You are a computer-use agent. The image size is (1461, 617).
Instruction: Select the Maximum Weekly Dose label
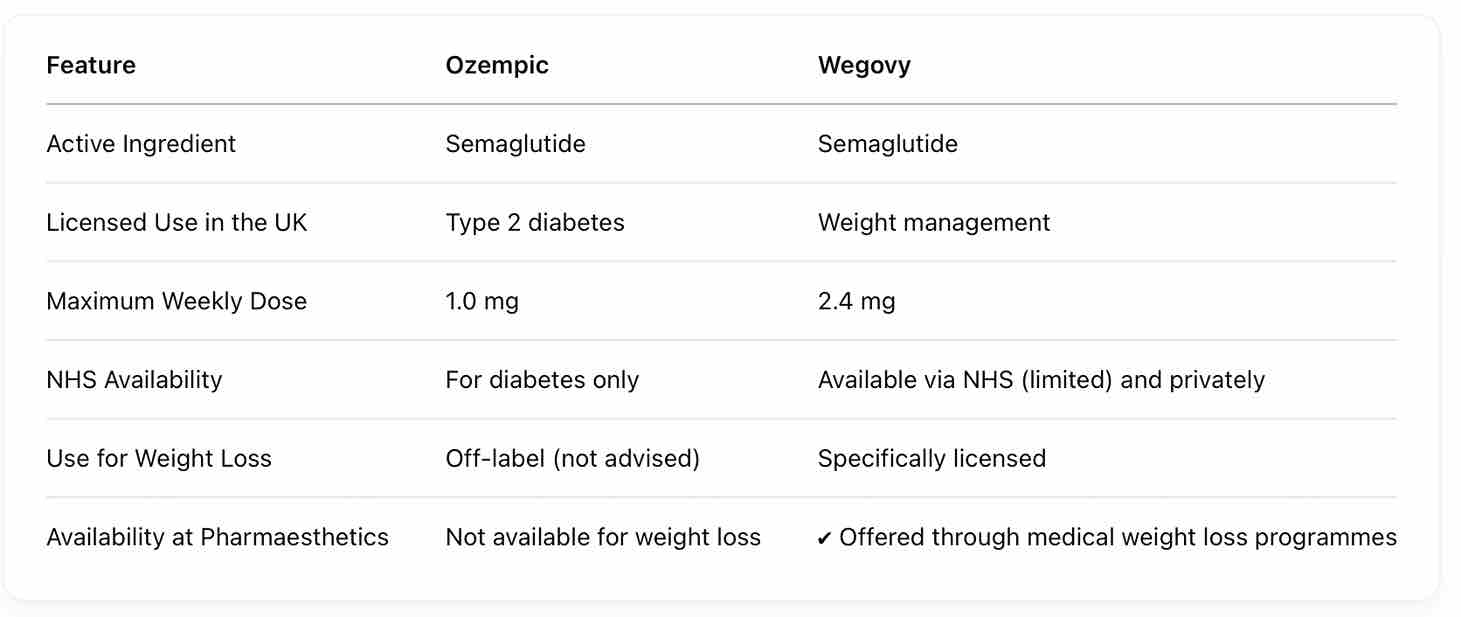176,301
